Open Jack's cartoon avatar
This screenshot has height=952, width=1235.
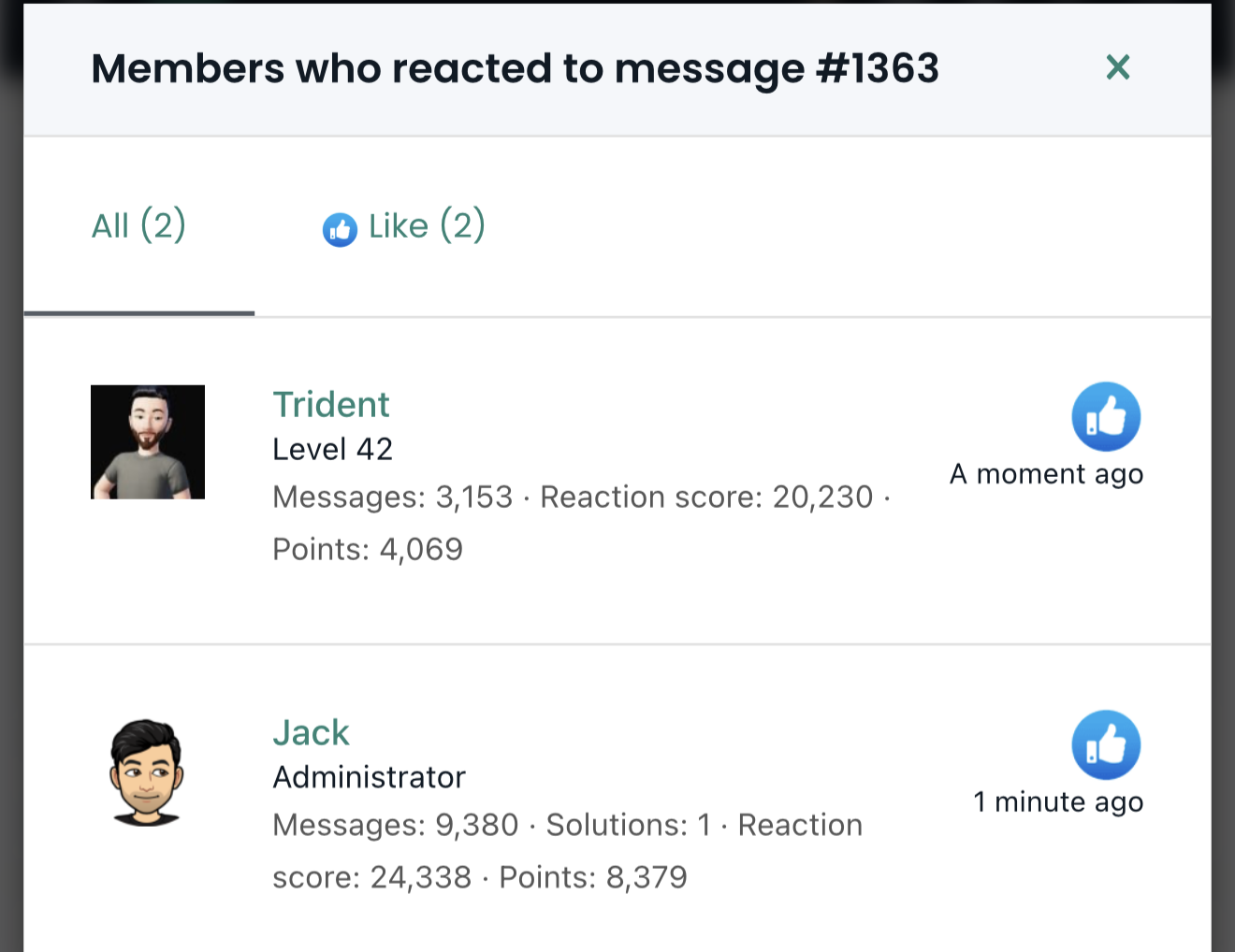tap(147, 772)
